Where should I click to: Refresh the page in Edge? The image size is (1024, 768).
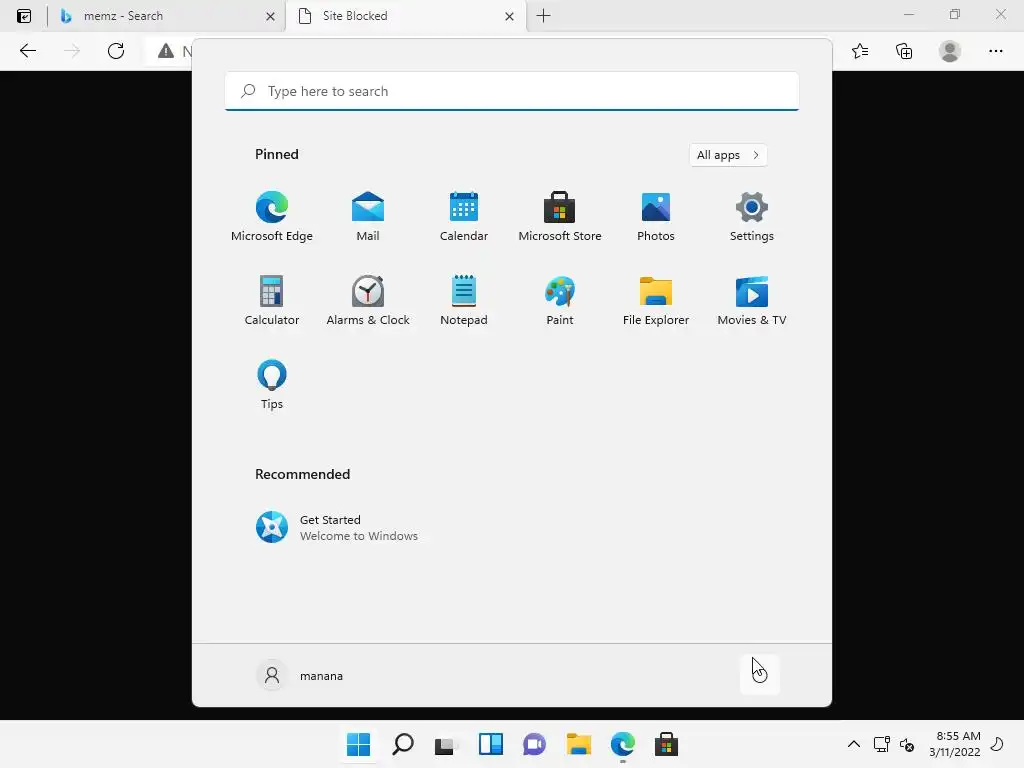click(x=116, y=51)
